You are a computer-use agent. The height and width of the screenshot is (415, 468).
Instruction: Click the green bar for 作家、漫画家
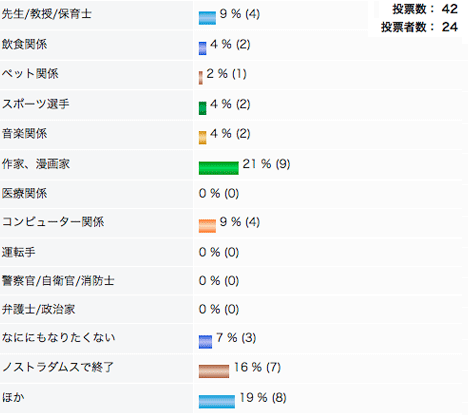tap(219, 168)
